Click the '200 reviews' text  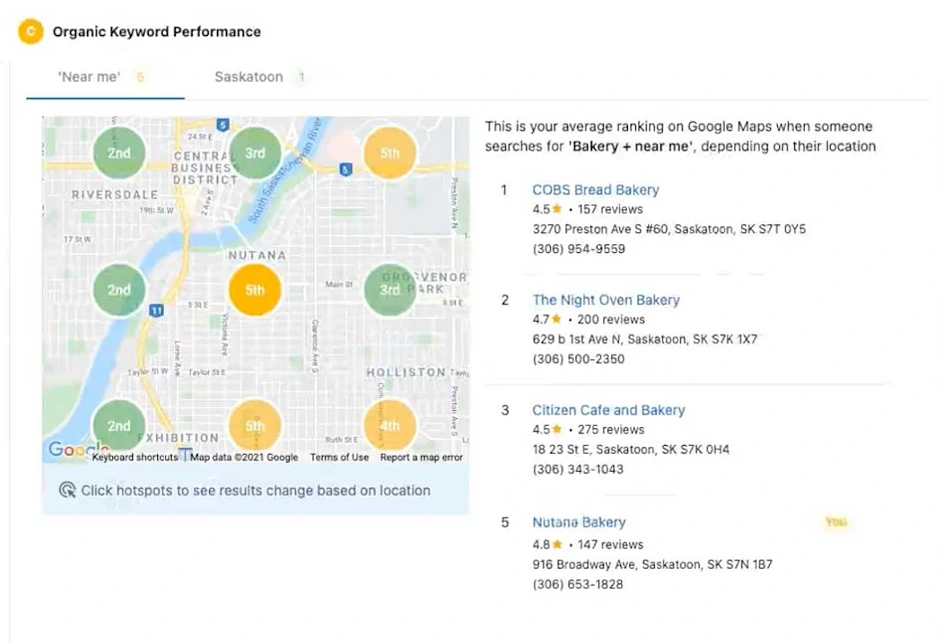[611, 319]
